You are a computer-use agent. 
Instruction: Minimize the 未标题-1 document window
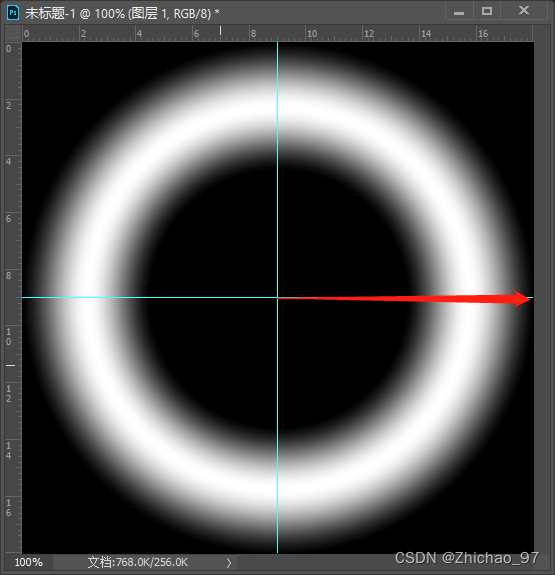[x=459, y=12]
